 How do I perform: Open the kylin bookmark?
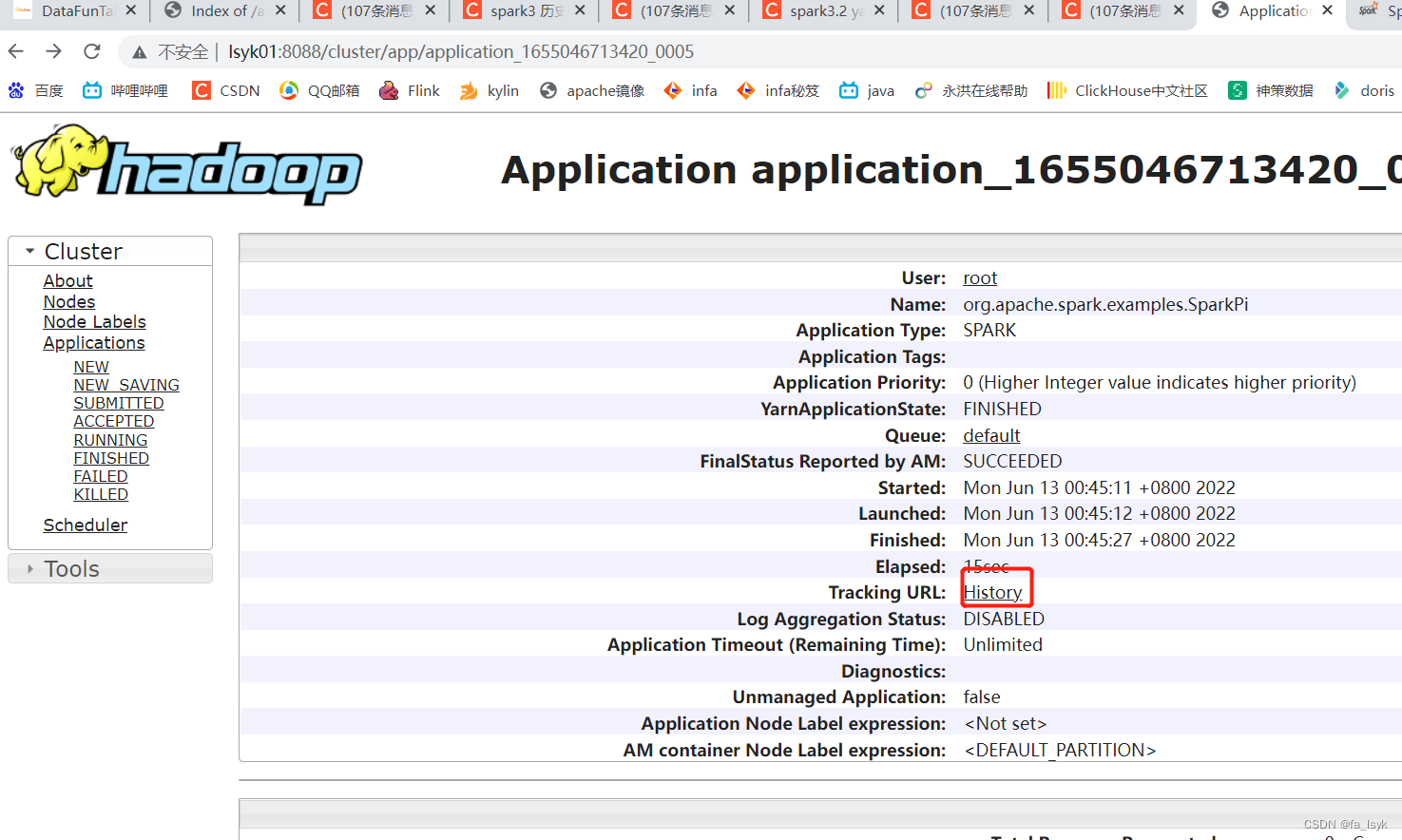click(490, 90)
